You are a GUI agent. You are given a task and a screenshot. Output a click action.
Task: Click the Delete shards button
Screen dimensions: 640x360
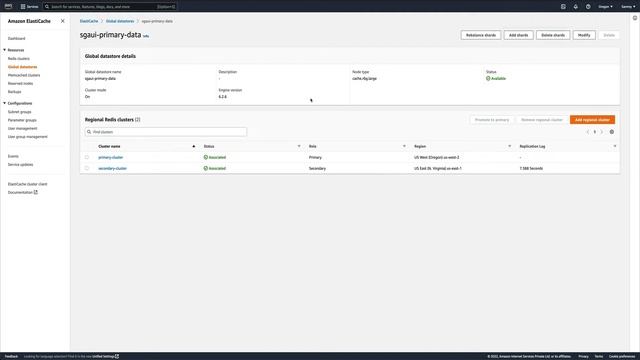(x=553, y=35)
